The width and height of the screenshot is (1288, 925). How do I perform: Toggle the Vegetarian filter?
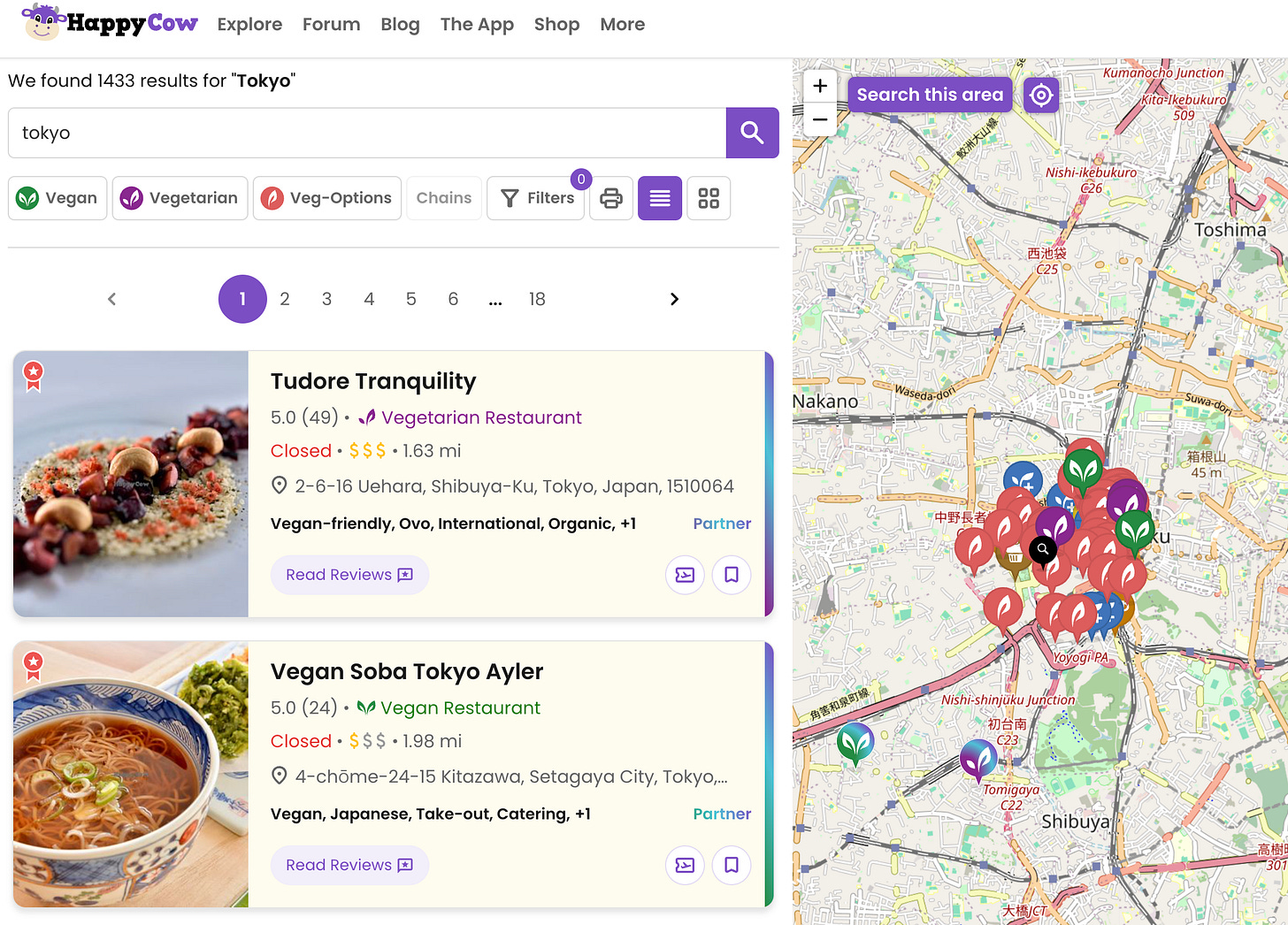(180, 198)
